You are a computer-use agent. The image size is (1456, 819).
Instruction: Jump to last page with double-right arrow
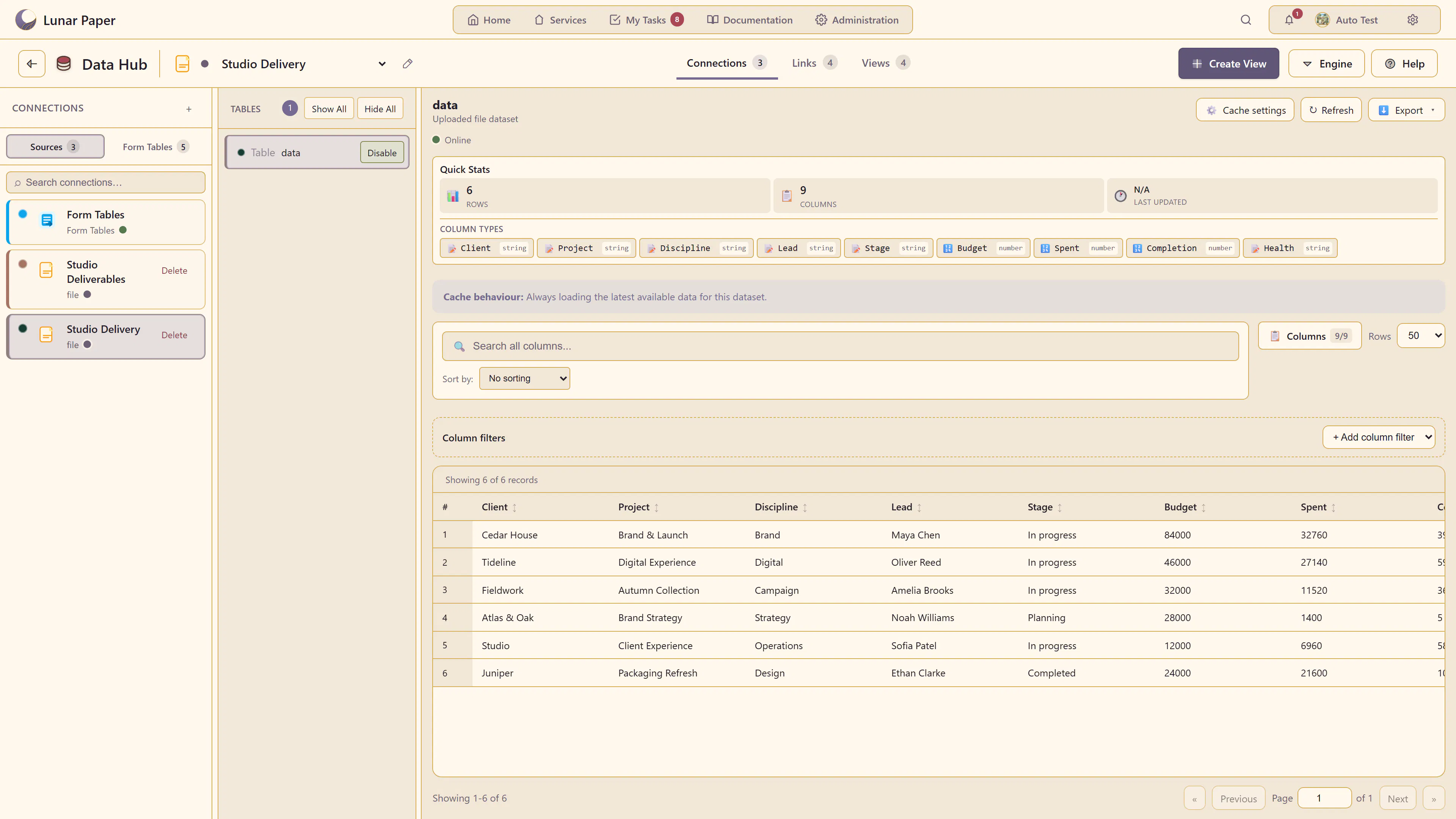coord(1433,798)
